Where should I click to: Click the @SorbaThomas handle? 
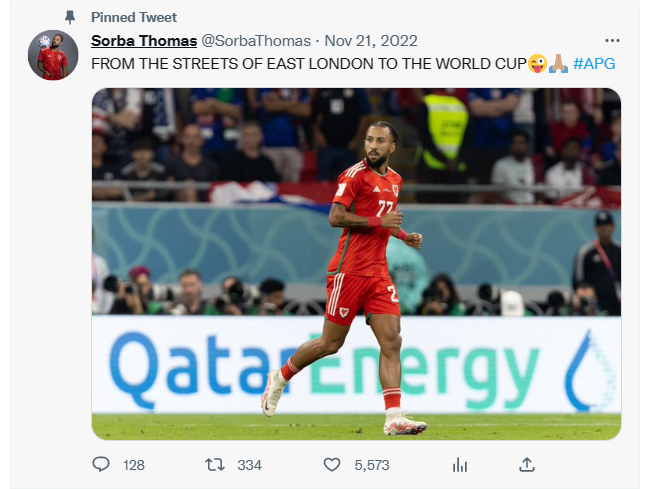coord(256,41)
